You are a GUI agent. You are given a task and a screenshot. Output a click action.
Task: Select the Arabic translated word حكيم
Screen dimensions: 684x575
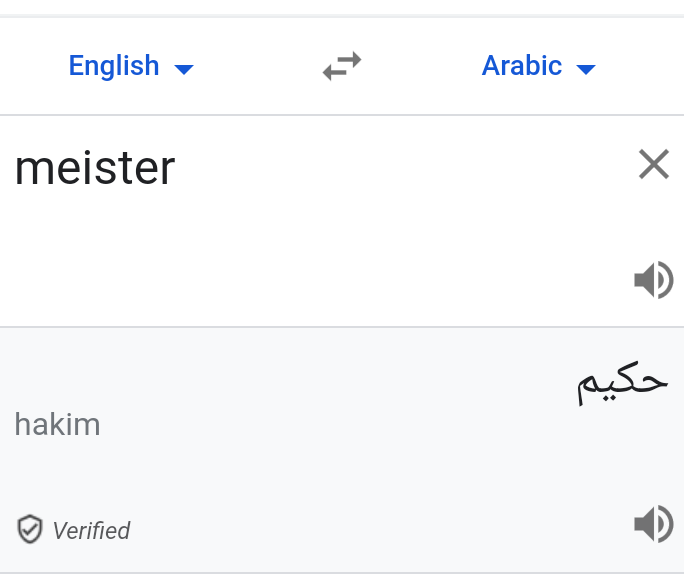(621, 383)
